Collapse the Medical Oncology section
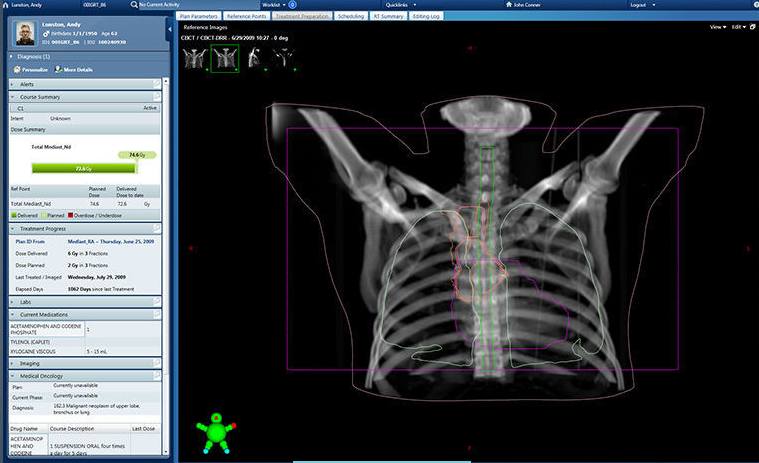759x463 pixels. pyautogui.click(x=13, y=375)
